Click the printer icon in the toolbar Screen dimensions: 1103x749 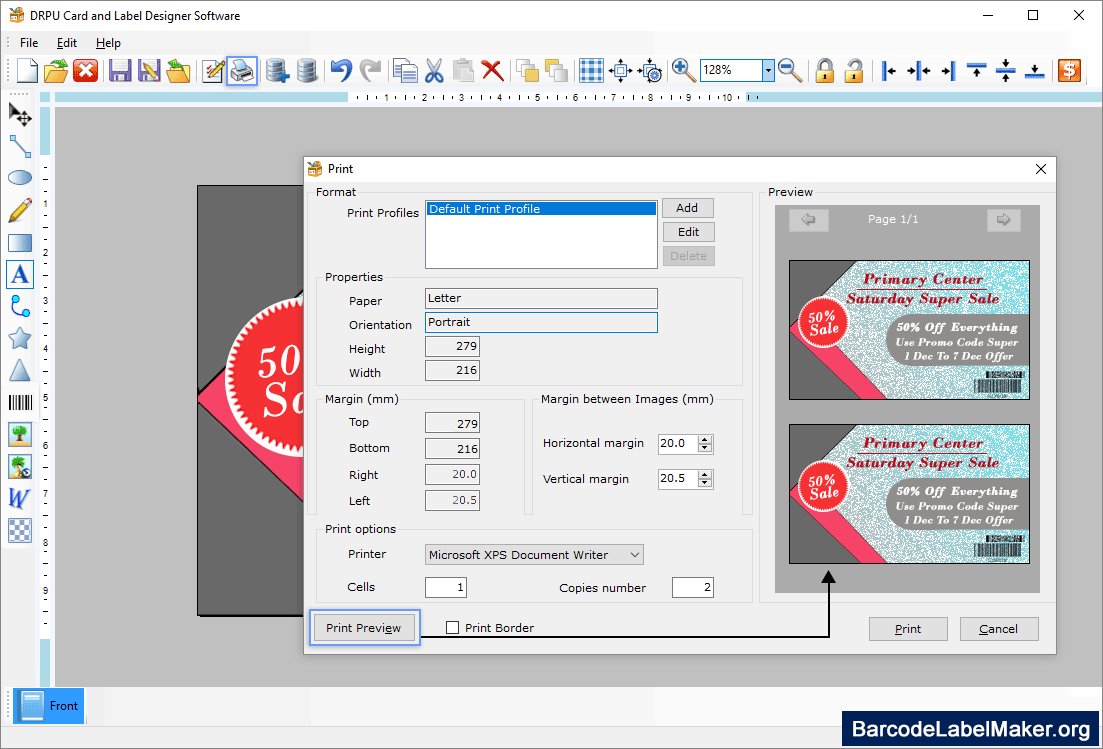(242, 70)
